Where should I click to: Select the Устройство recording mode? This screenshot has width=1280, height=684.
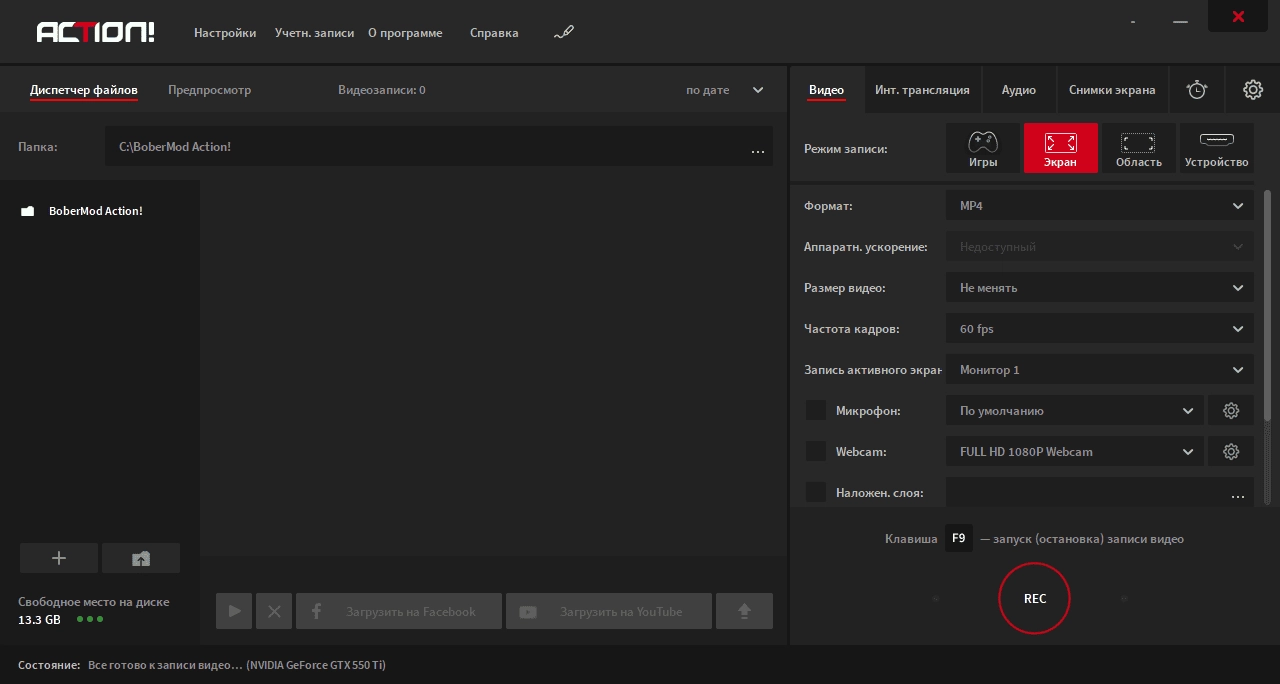(x=1217, y=148)
